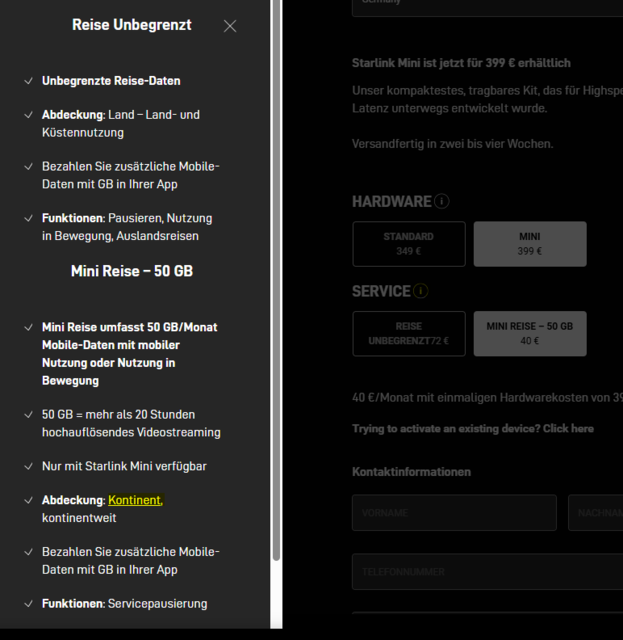This screenshot has height=640, width=623.
Task: Click the Vorname input field
Action: (454, 512)
